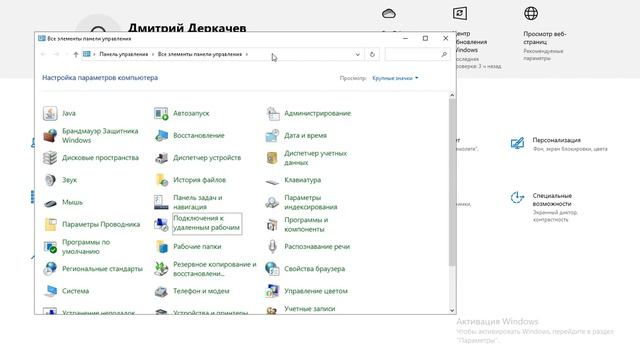640x360 pixels.
Task: Open the Звук speaker icon
Action: click(x=50, y=180)
